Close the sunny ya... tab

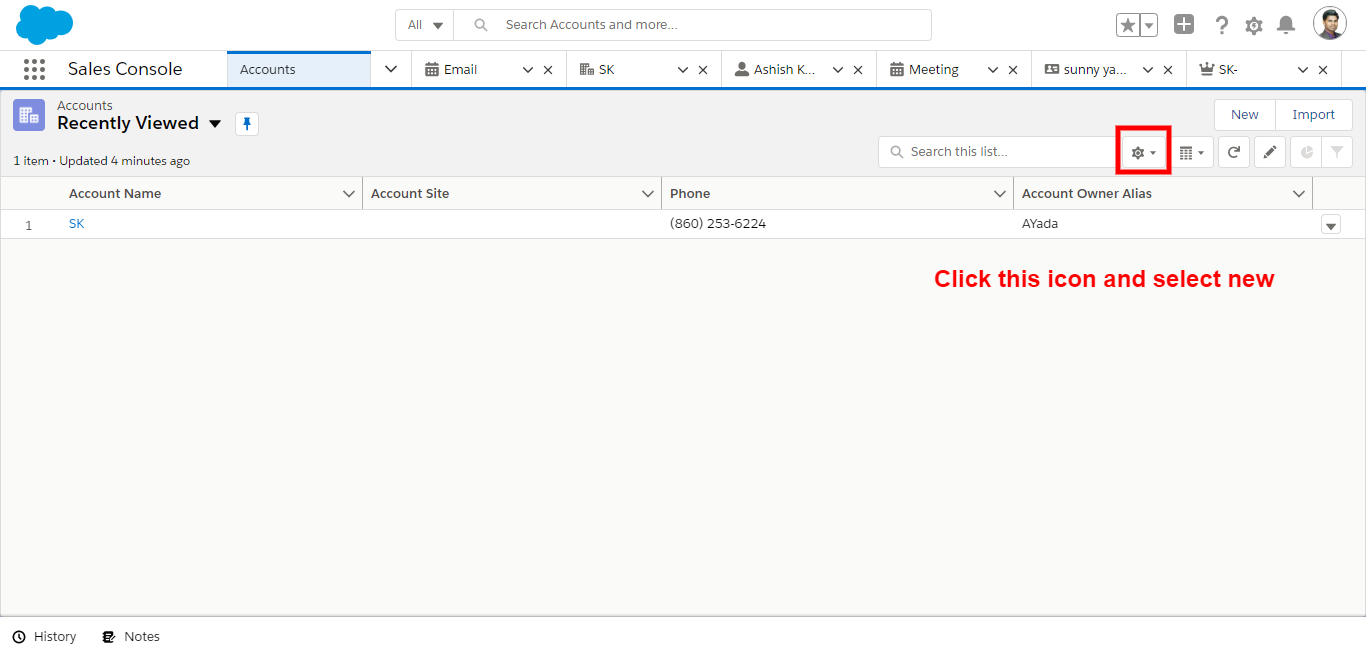pyautogui.click(x=1168, y=70)
